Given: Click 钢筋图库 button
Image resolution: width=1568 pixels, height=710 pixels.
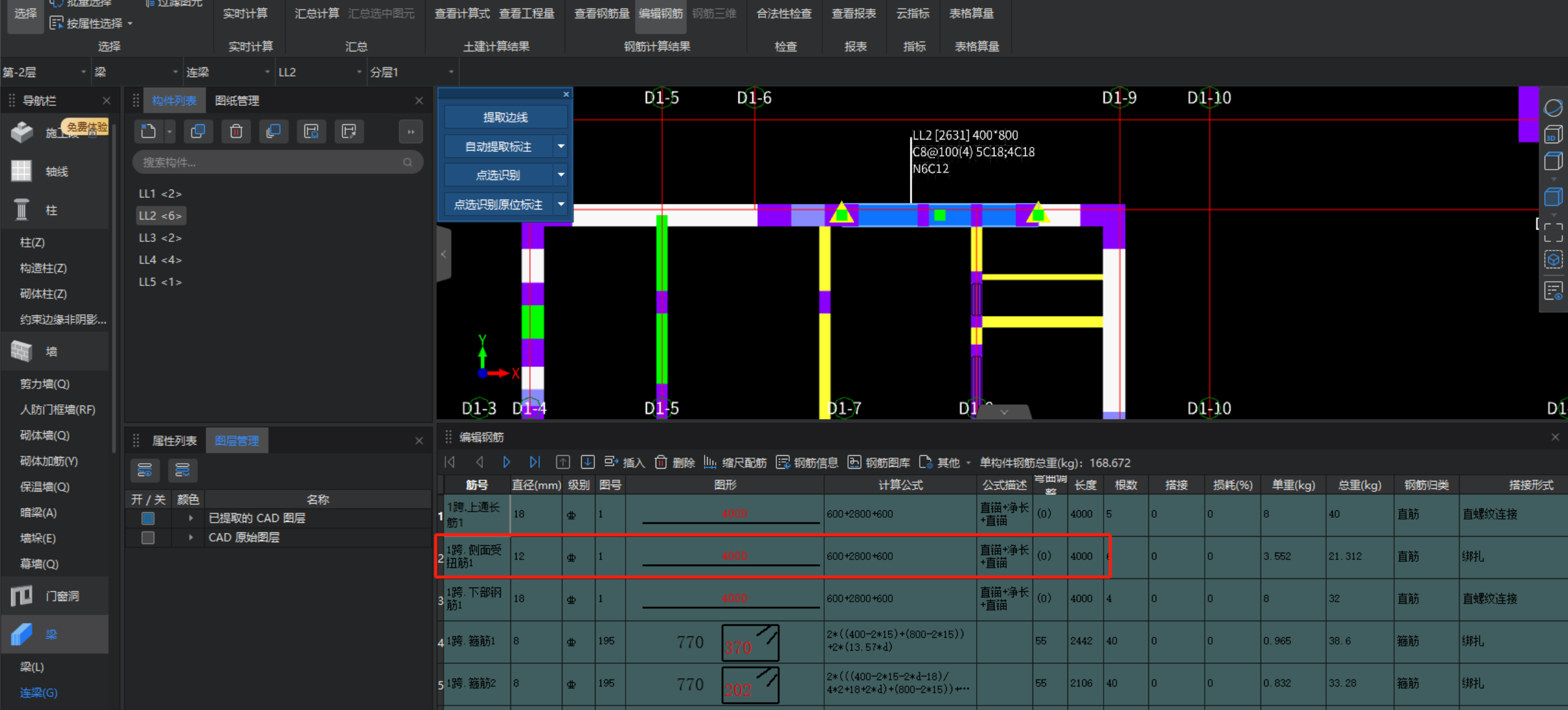Looking at the screenshot, I should [x=879, y=463].
